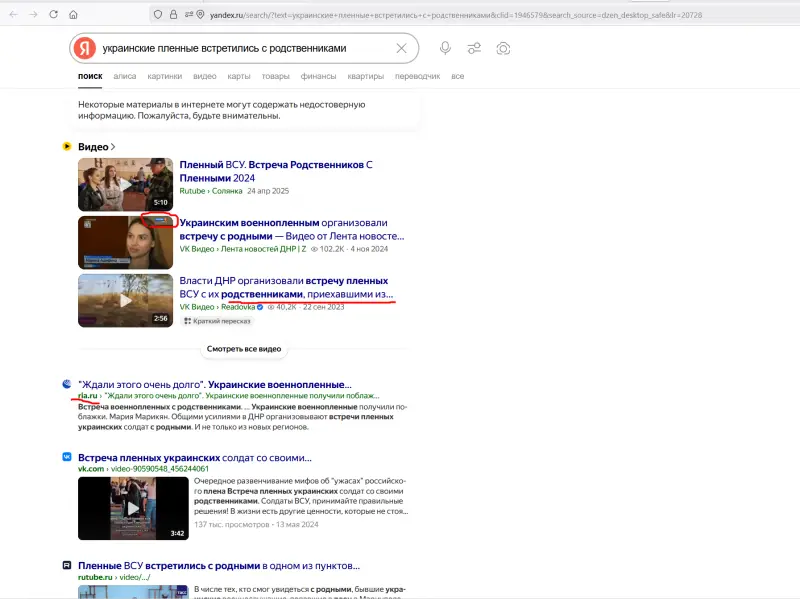Click the Yandex logo in search box
This screenshot has height=599, width=800.
tap(85, 48)
